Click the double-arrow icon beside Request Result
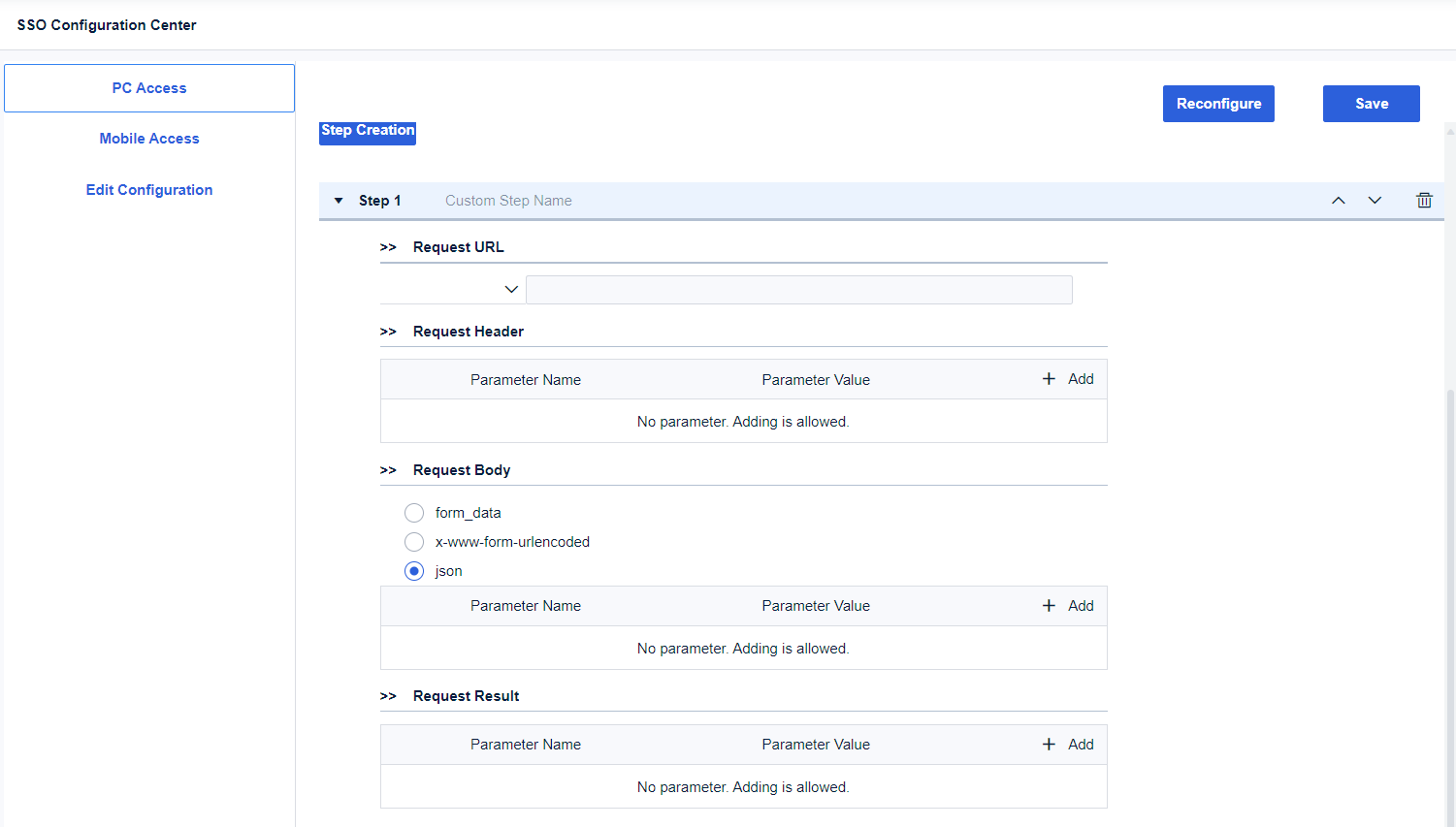Viewport: 1456px width, 827px height. pos(388,696)
